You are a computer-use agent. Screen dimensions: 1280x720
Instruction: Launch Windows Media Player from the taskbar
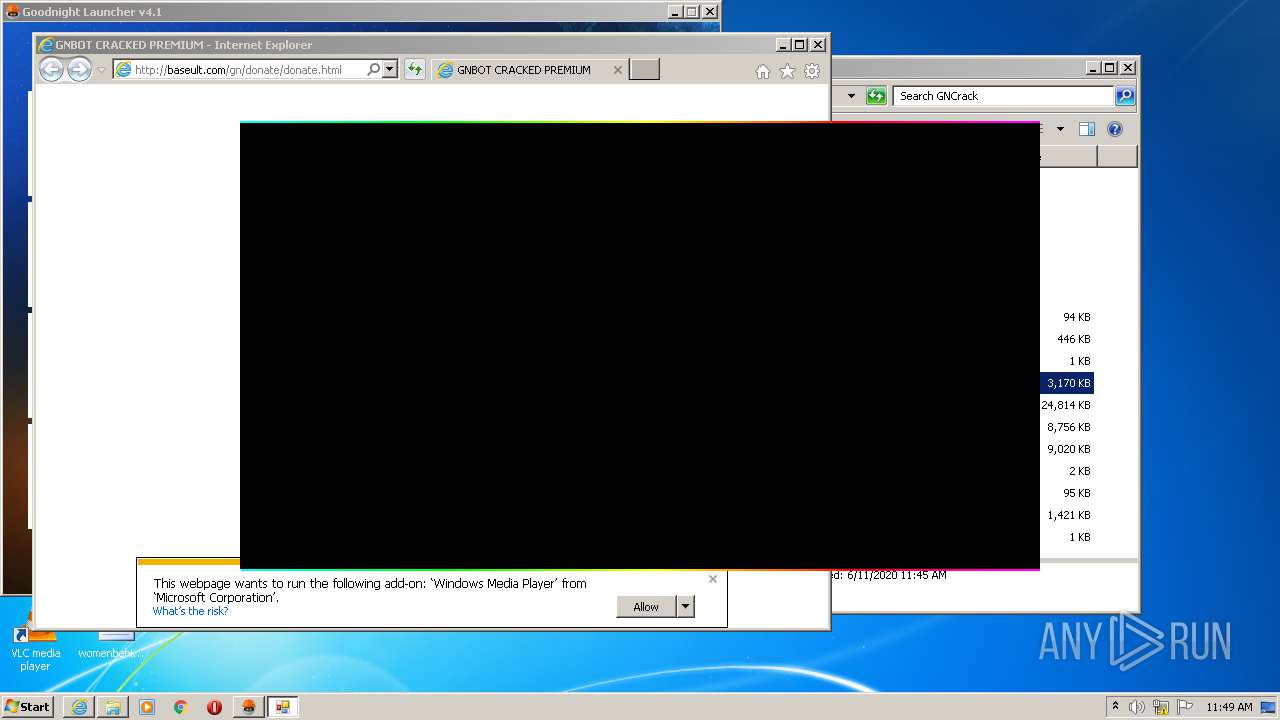click(x=147, y=707)
